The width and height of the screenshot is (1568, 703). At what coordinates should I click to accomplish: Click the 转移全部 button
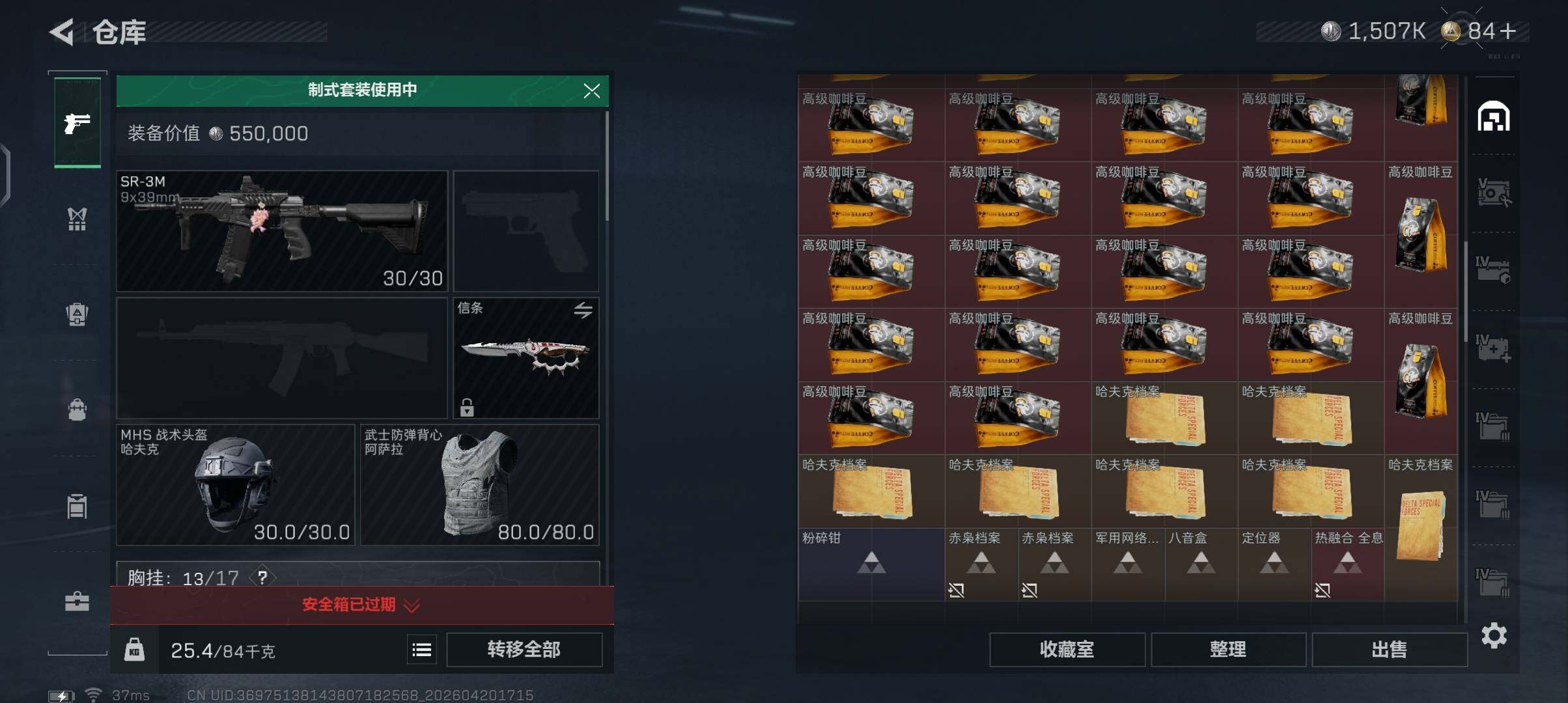tap(524, 650)
